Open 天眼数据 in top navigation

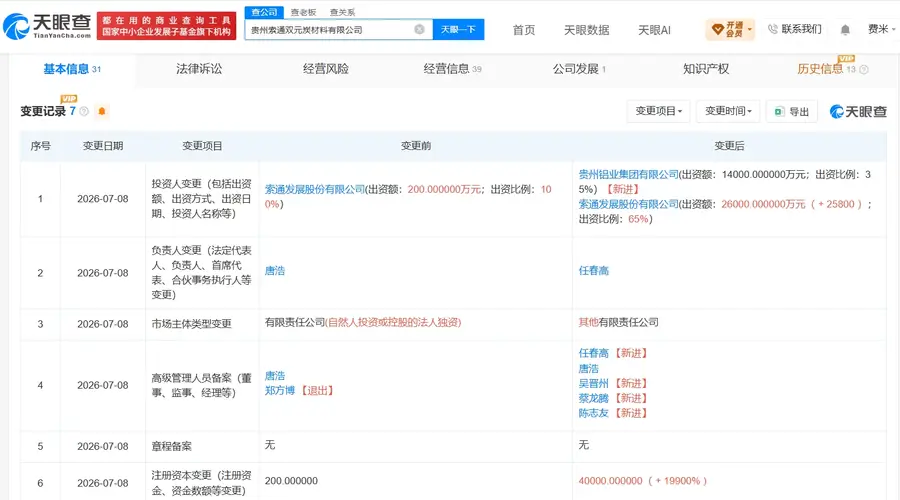pyautogui.click(x=586, y=30)
